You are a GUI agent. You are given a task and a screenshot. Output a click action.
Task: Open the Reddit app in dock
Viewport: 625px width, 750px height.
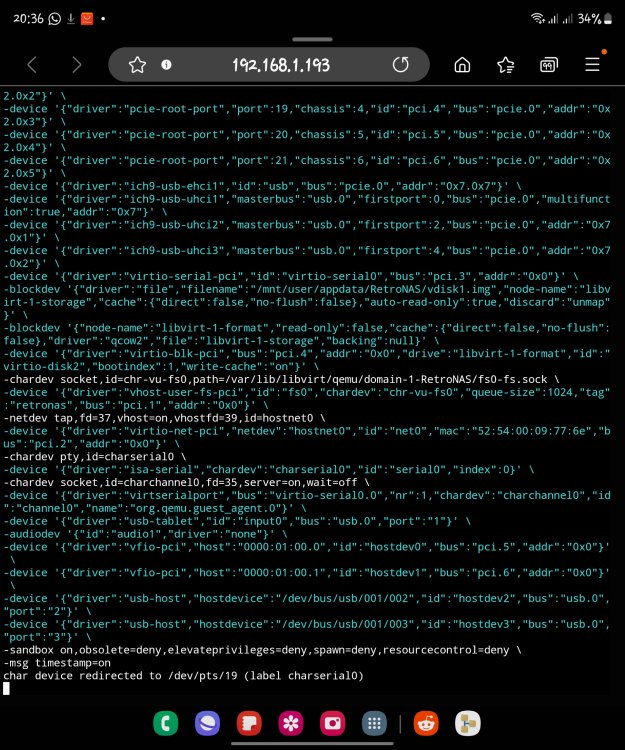(426, 723)
